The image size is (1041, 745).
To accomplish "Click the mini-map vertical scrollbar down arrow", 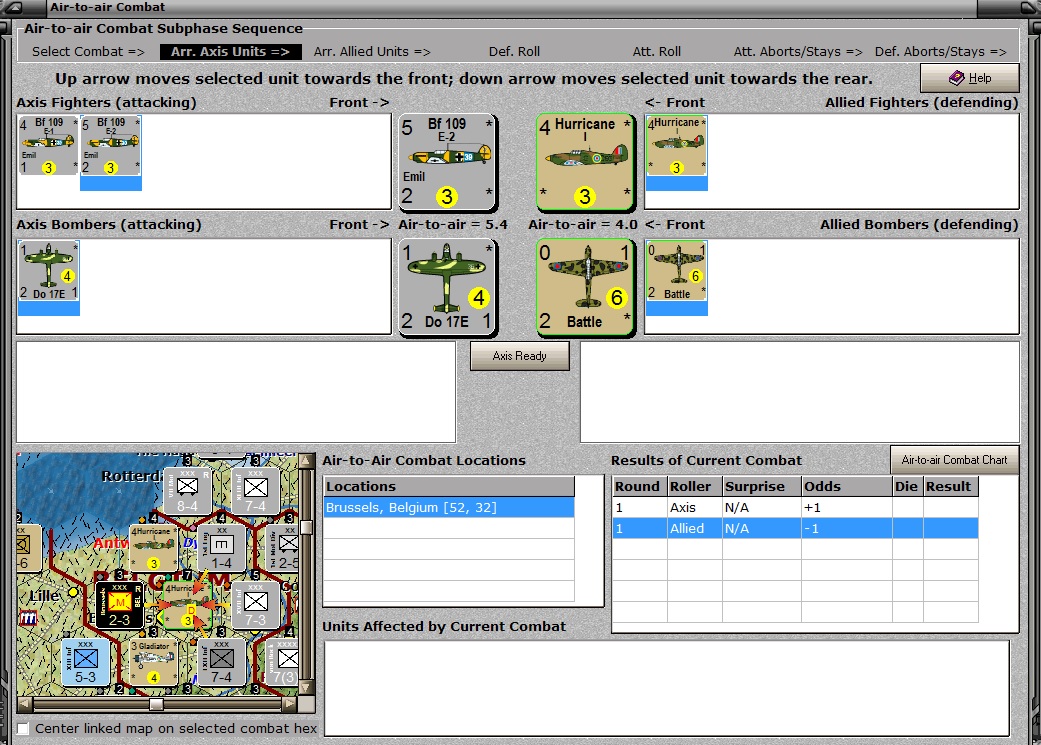I will (x=306, y=687).
